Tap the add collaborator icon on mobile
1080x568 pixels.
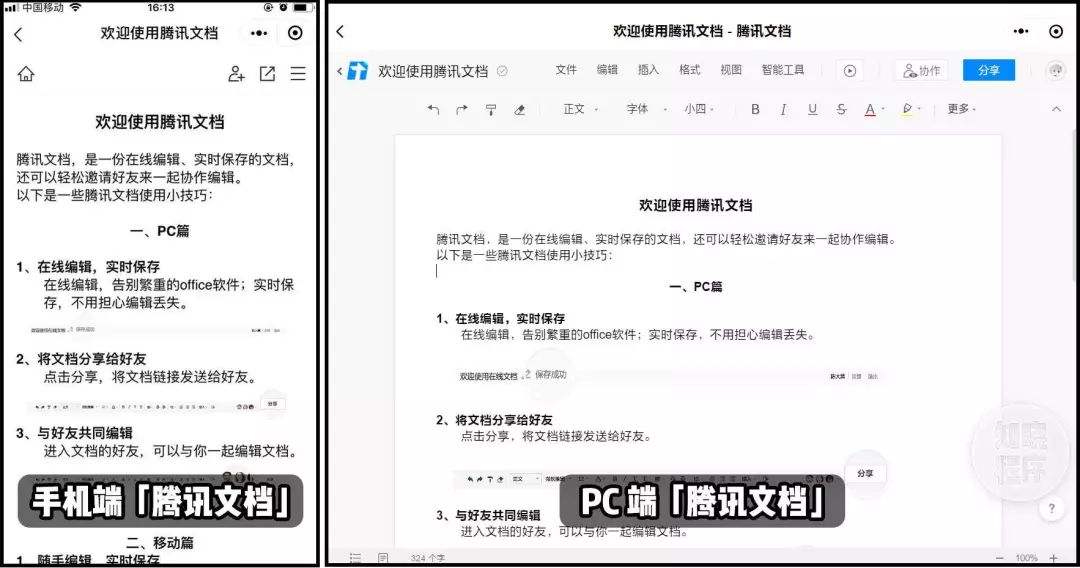pyautogui.click(x=236, y=74)
